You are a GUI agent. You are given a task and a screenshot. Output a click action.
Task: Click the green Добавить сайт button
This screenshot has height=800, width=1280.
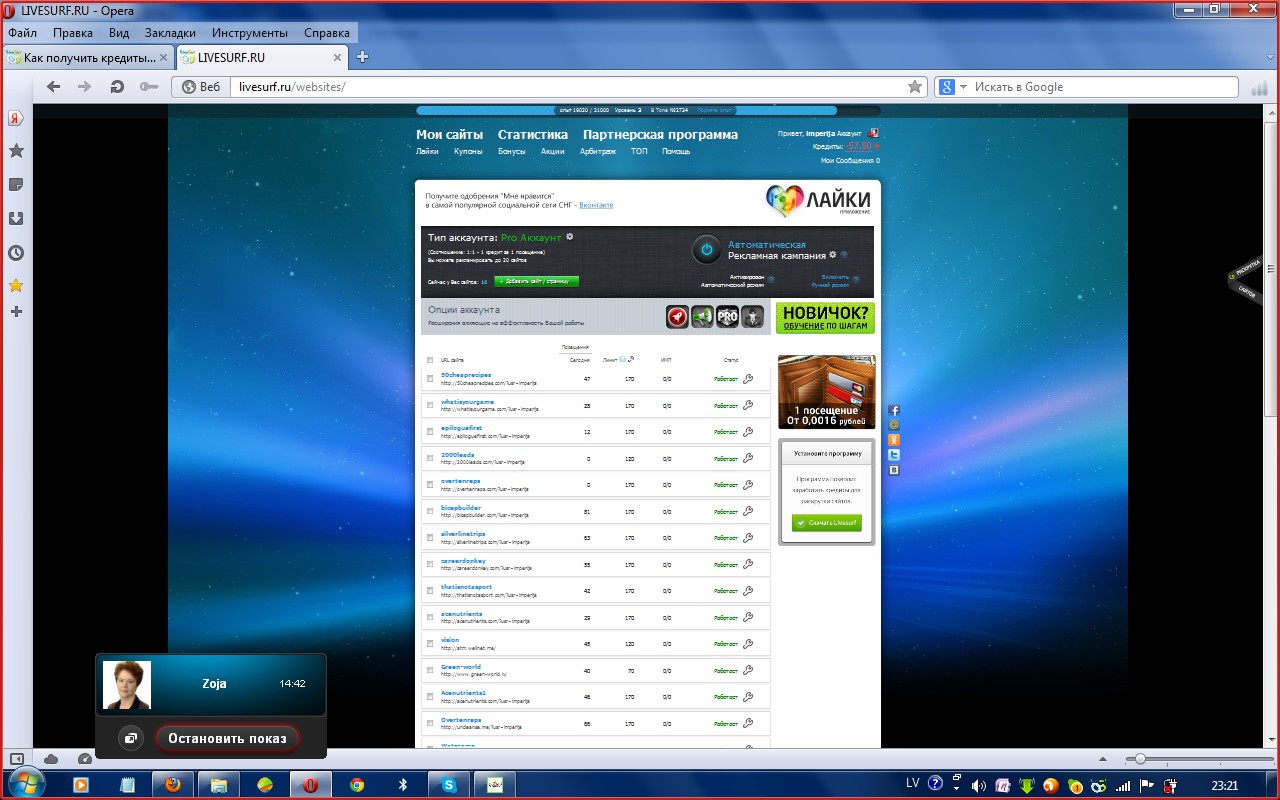[x=537, y=281]
